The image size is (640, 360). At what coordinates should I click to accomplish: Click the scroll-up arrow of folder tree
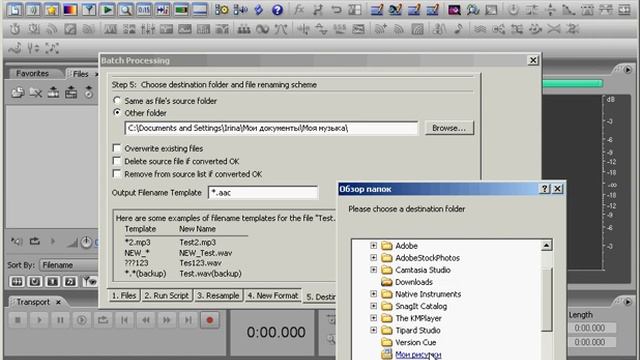pos(546,245)
